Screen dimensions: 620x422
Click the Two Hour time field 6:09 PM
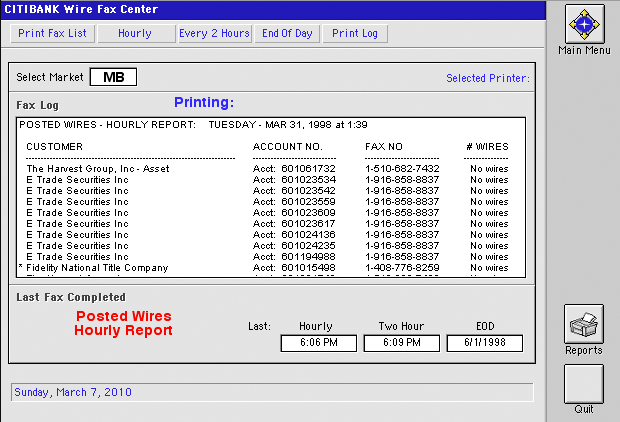point(402,343)
